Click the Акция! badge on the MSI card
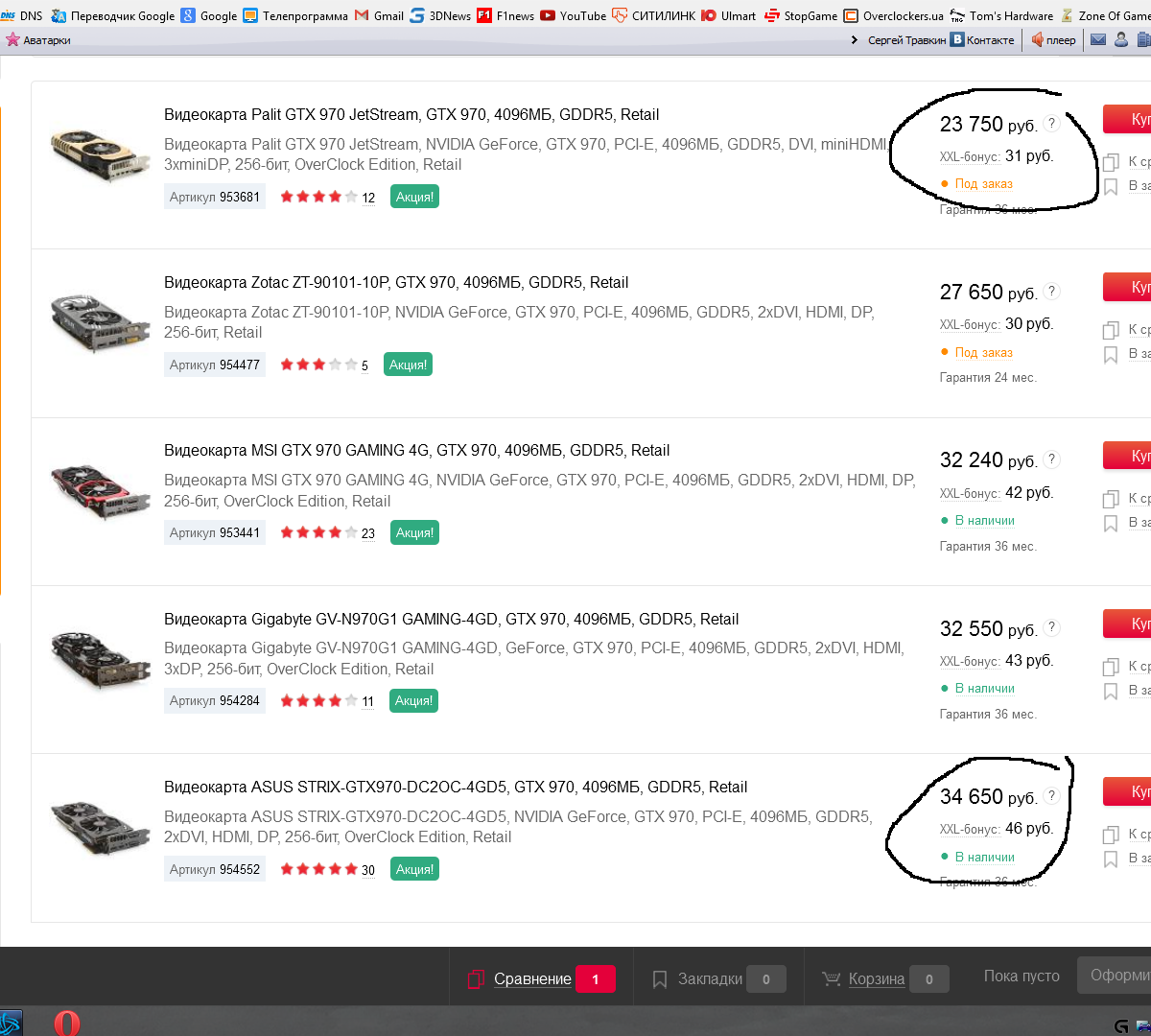Image resolution: width=1151 pixels, height=1036 pixels. (x=414, y=532)
